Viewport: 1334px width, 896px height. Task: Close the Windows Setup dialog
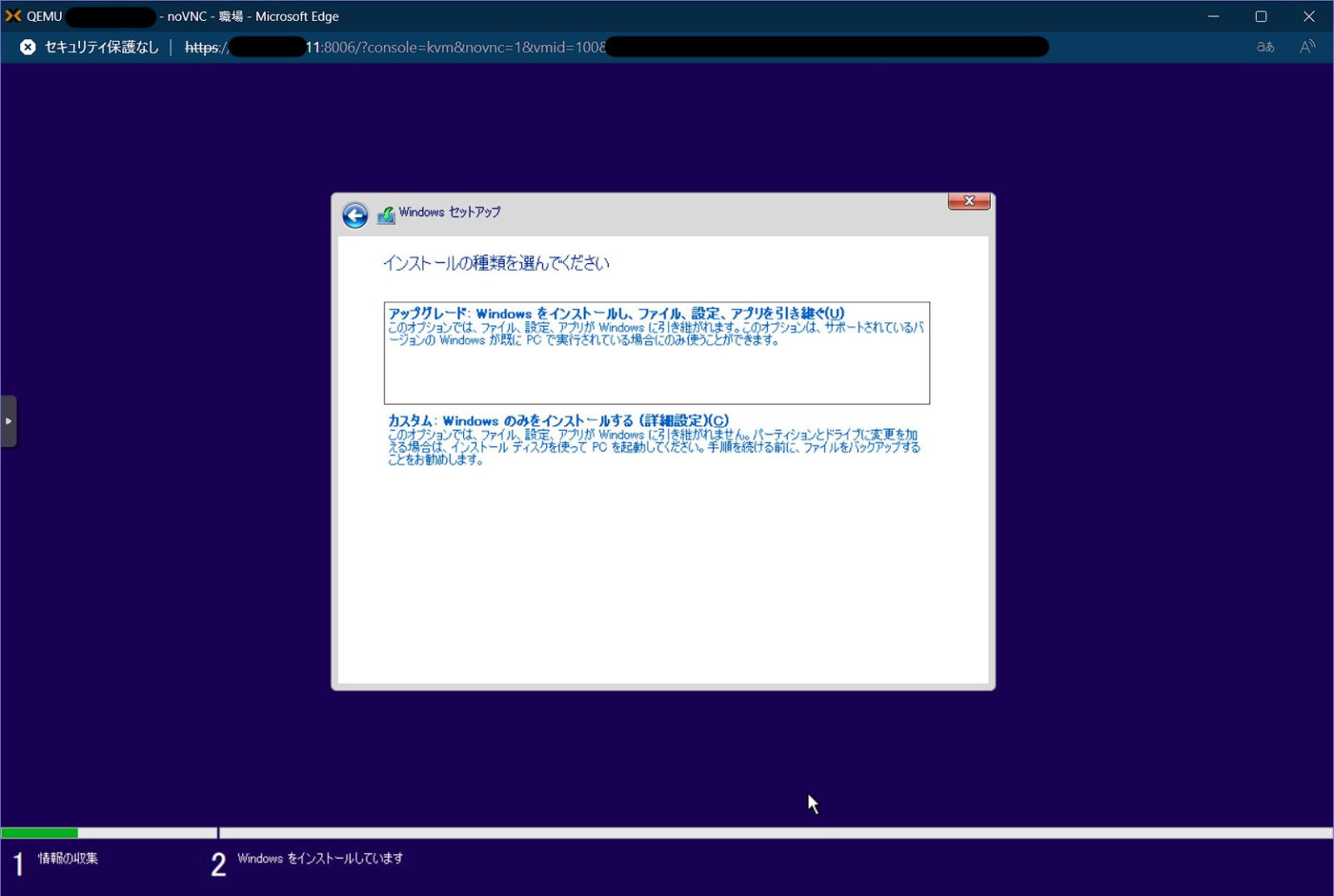tap(968, 201)
